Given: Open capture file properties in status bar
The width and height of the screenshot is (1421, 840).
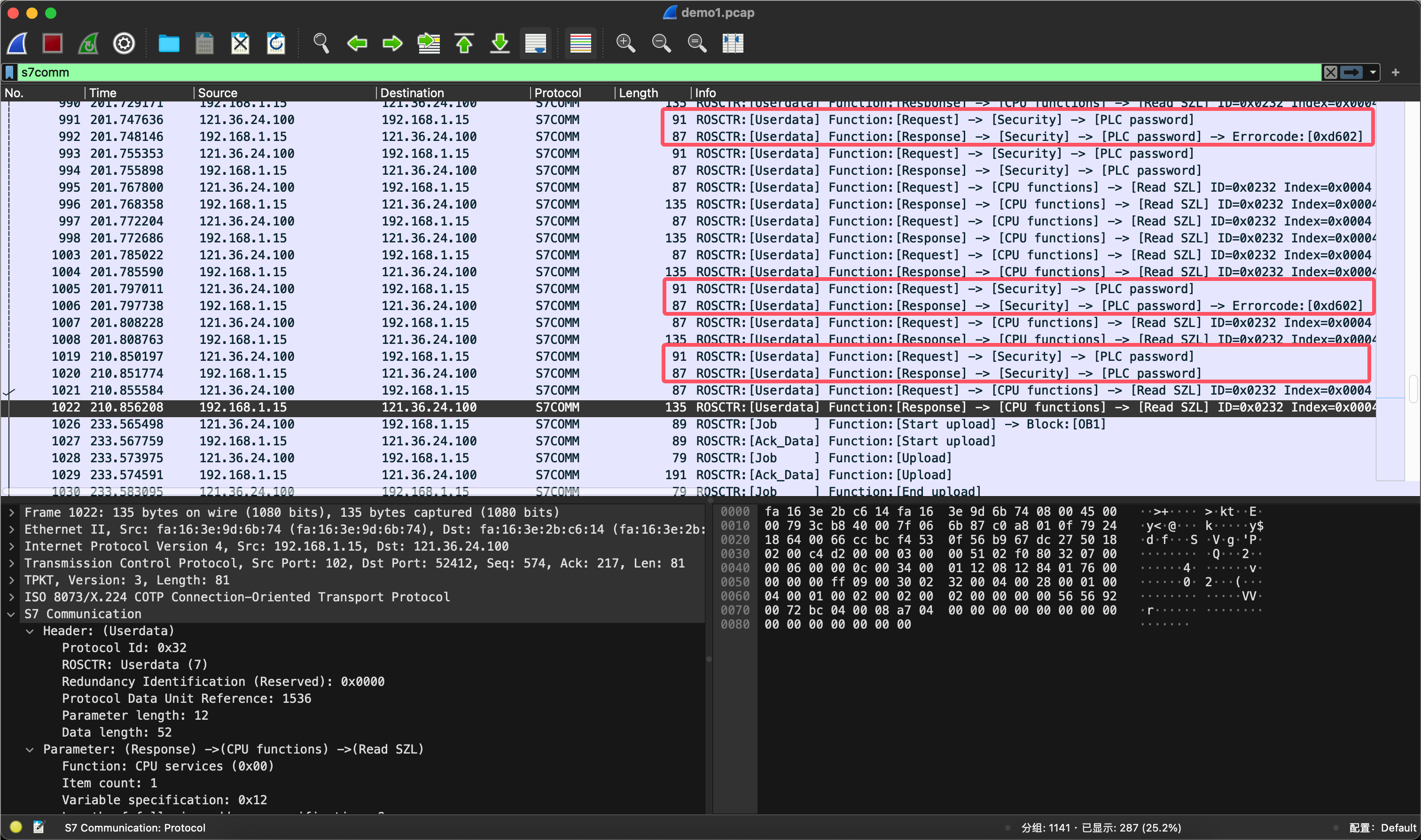Looking at the screenshot, I should point(39,827).
